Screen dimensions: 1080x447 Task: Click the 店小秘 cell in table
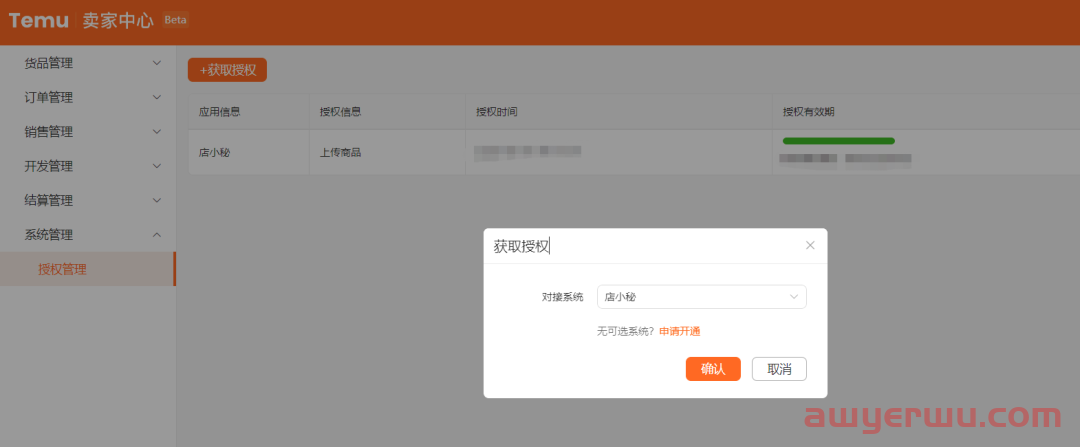pyautogui.click(x=214, y=152)
